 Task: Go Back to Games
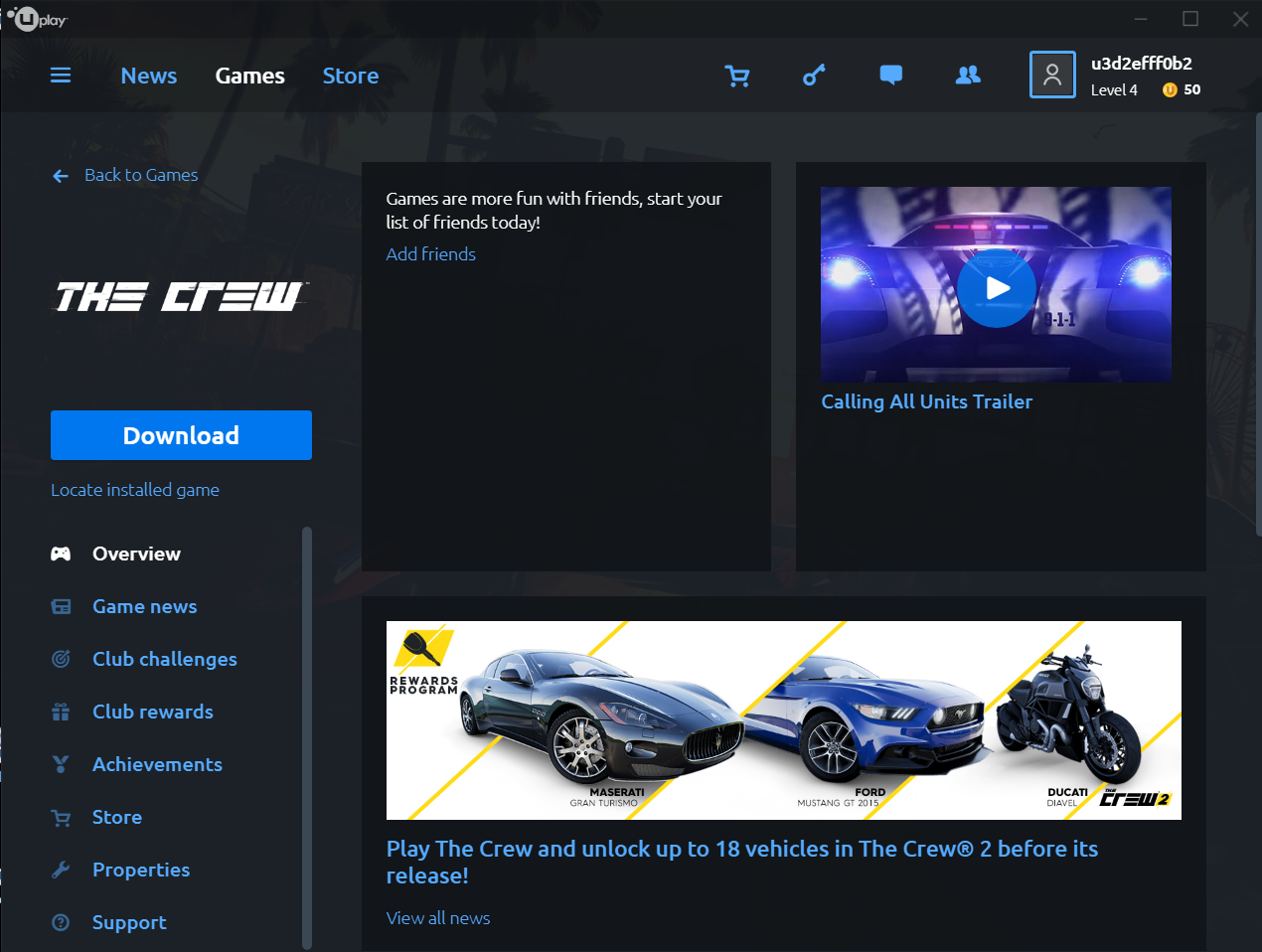141,175
